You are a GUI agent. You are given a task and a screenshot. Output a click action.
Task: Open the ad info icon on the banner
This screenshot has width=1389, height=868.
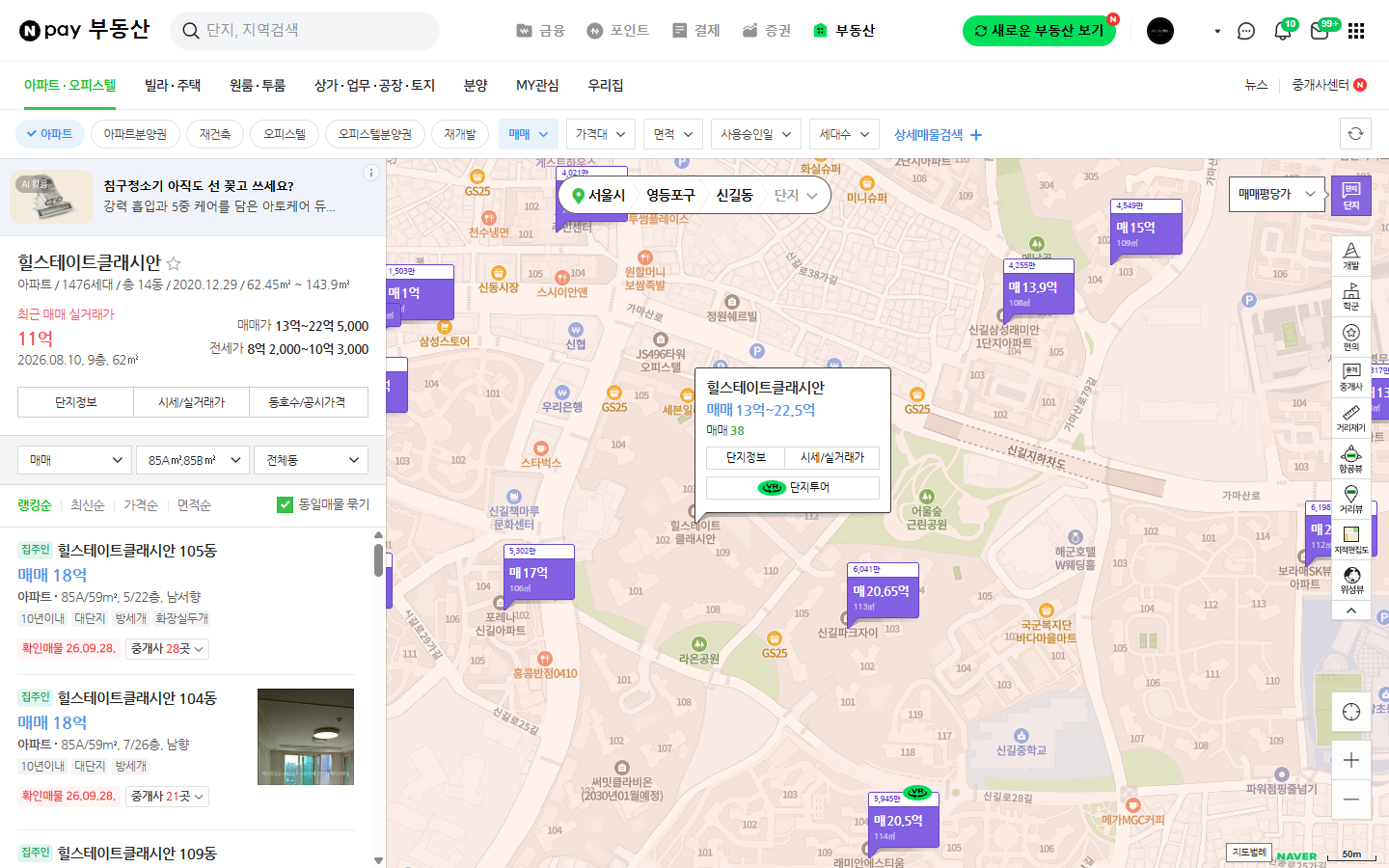370,173
